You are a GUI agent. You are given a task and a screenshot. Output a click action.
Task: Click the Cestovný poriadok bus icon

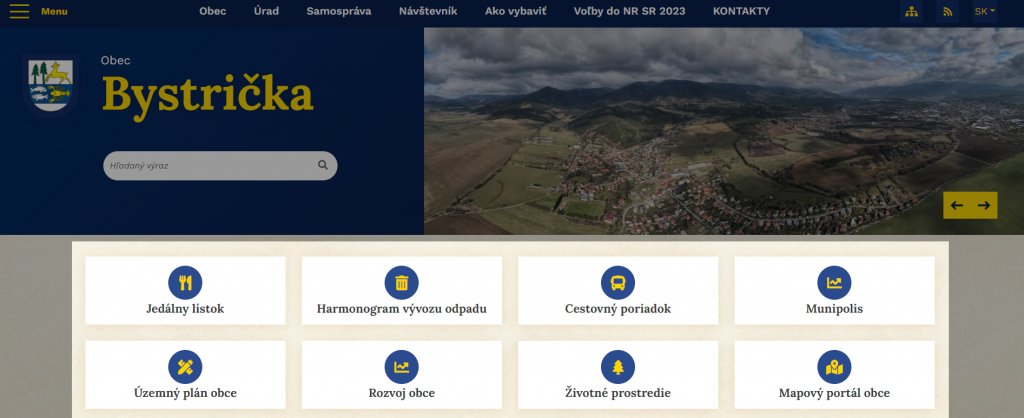618,283
